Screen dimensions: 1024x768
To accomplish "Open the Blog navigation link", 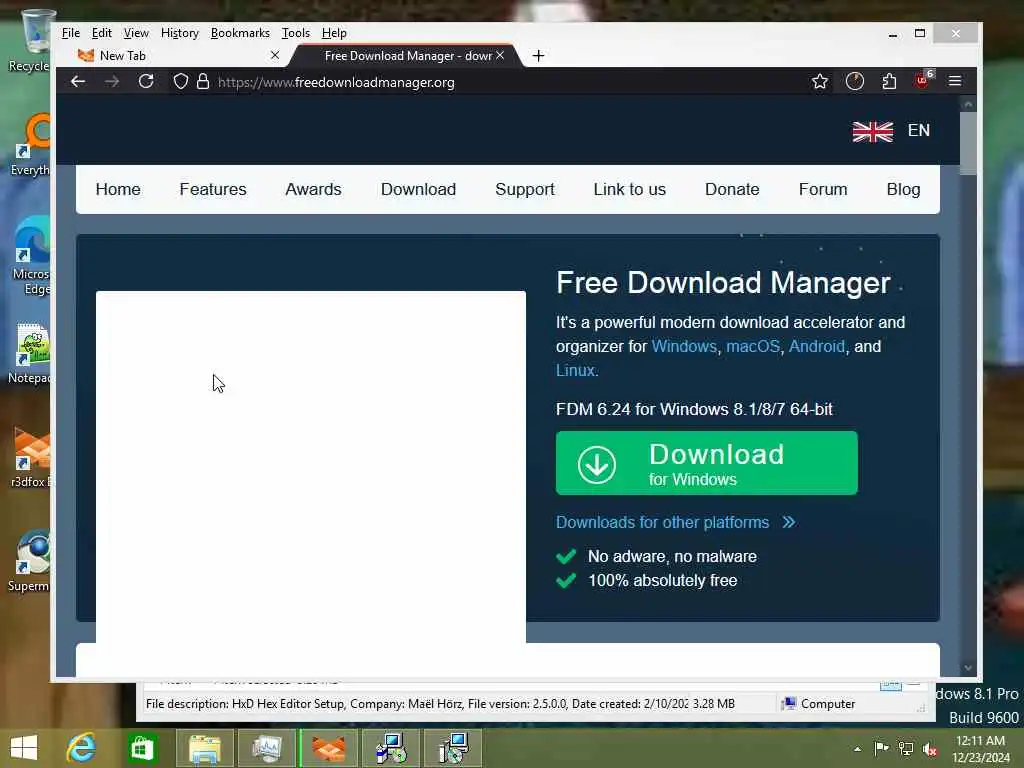I will 903,189.
